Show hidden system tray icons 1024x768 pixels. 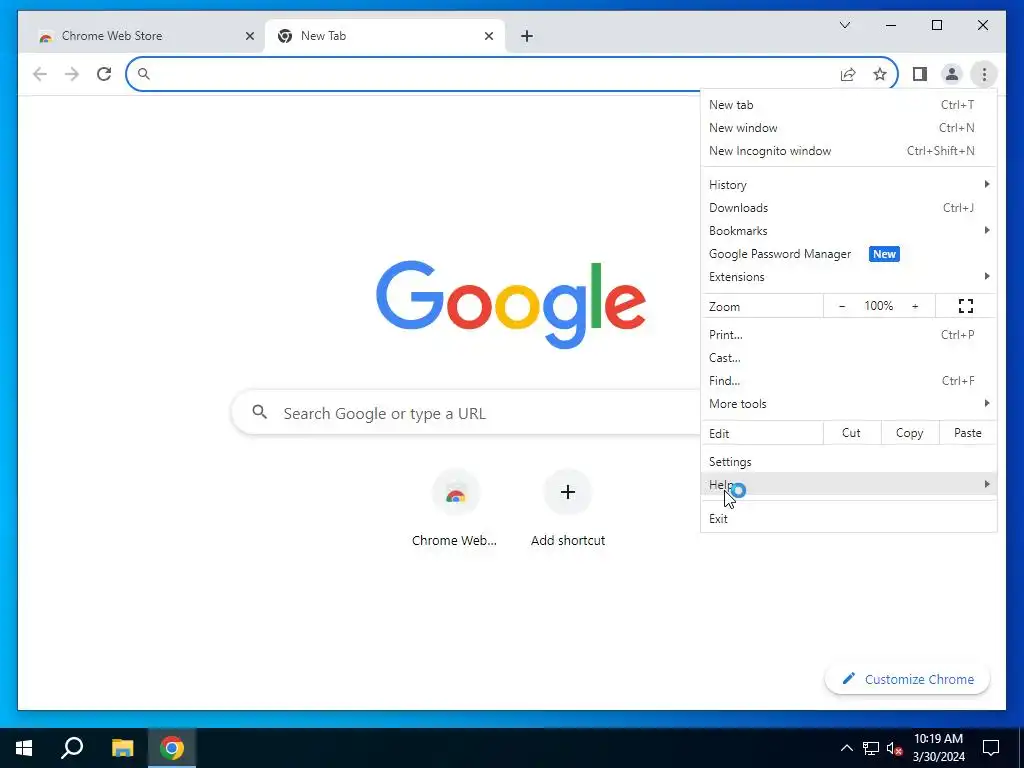coord(846,748)
